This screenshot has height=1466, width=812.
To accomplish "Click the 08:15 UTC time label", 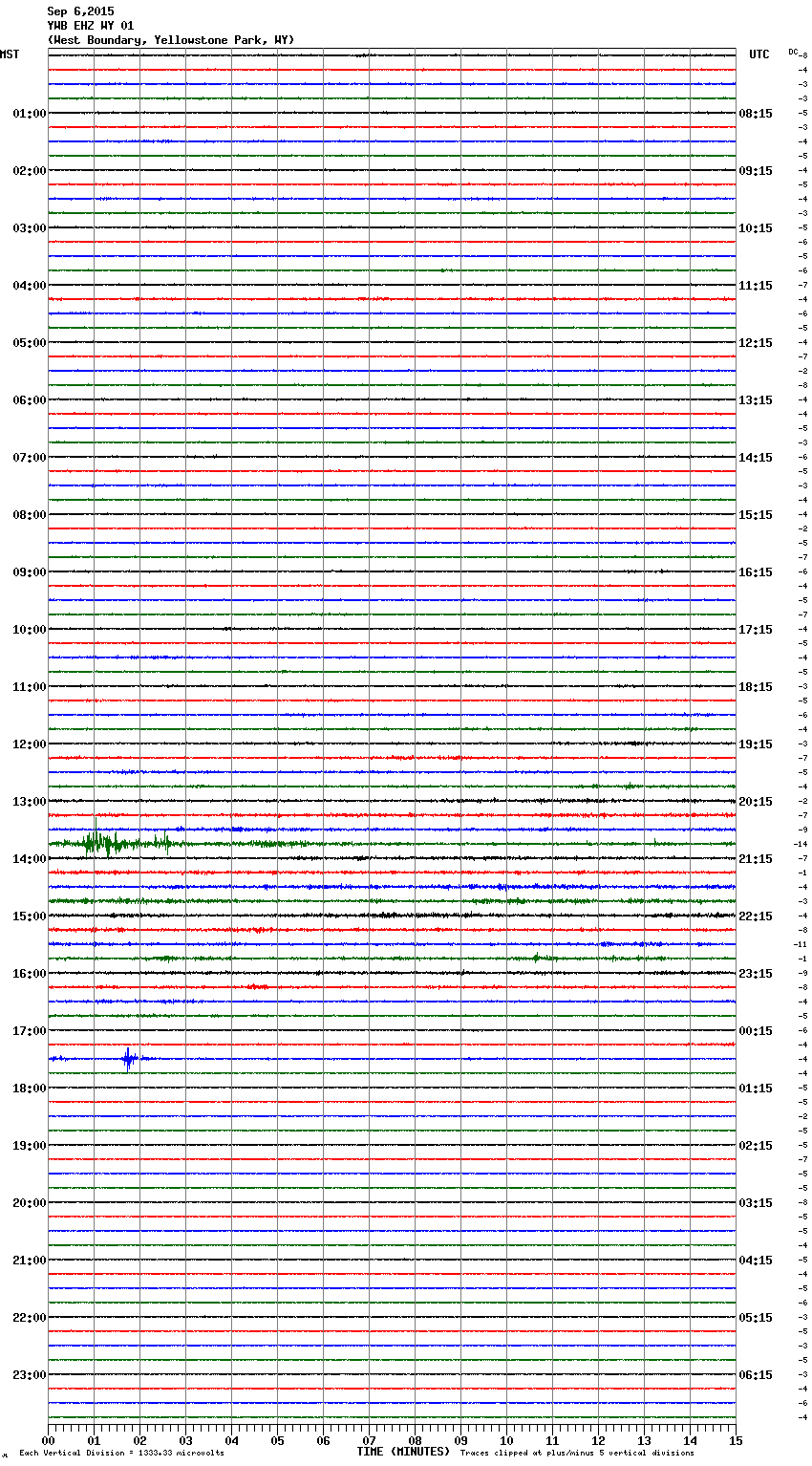I will pos(756,114).
